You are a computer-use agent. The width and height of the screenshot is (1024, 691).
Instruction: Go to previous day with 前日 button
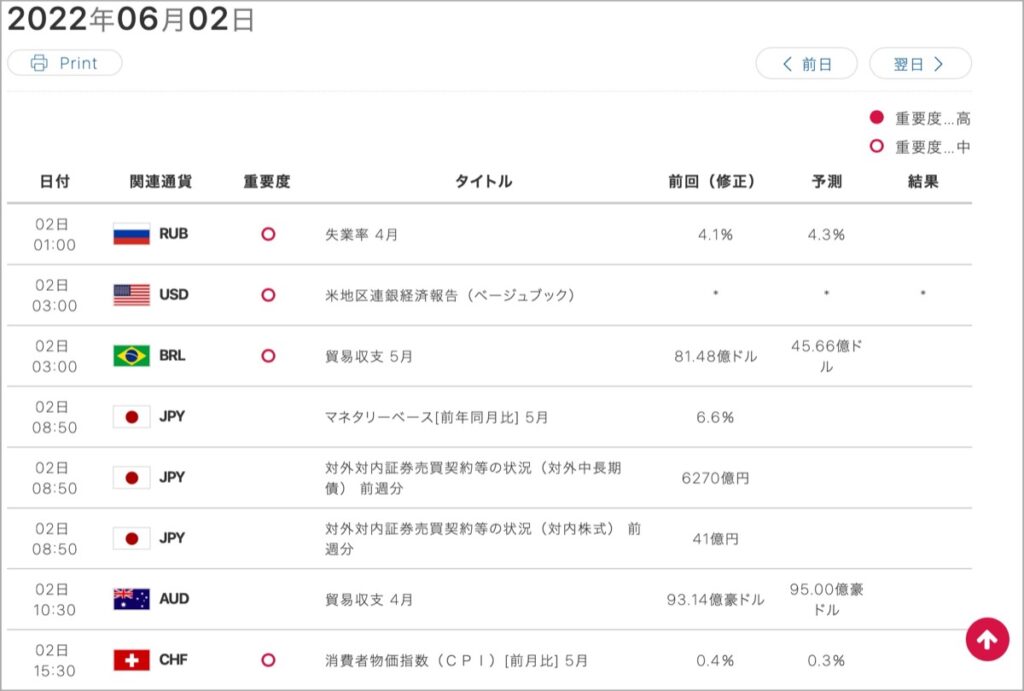[x=807, y=63]
